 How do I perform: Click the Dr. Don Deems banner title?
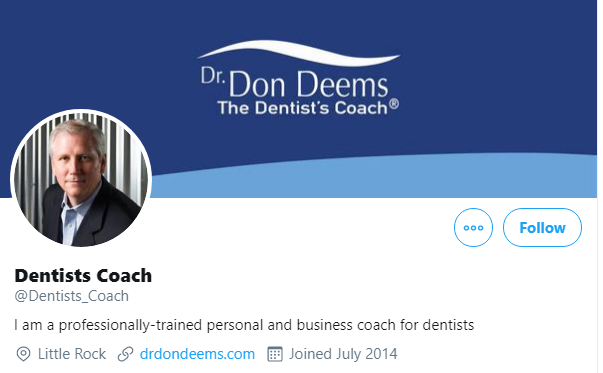(x=295, y=83)
